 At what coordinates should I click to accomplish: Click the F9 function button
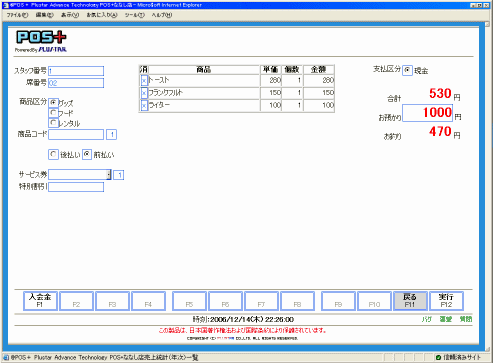[x=338, y=301]
